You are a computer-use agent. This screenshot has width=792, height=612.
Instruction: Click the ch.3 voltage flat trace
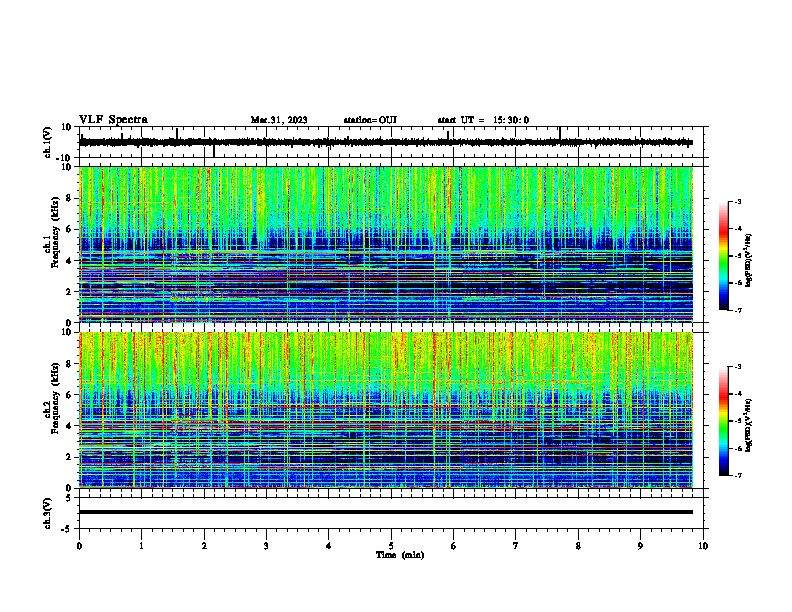click(x=386, y=512)
